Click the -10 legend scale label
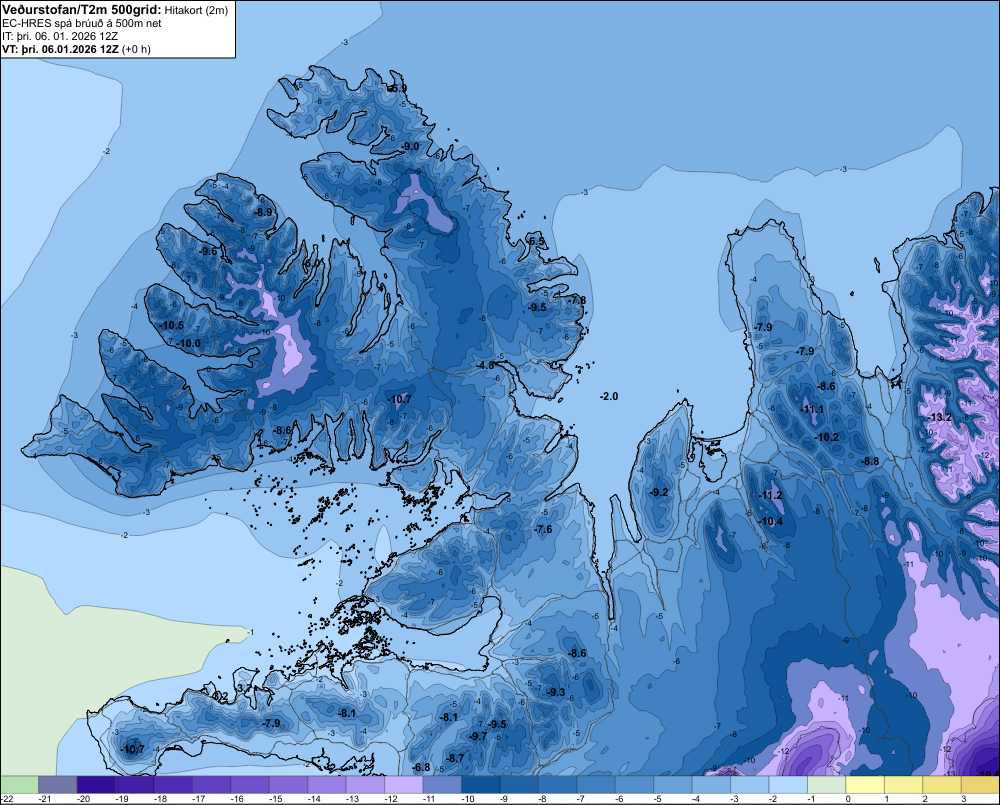Image resolution: width=1000 pixels, height=805 pixels. [468, 799]
